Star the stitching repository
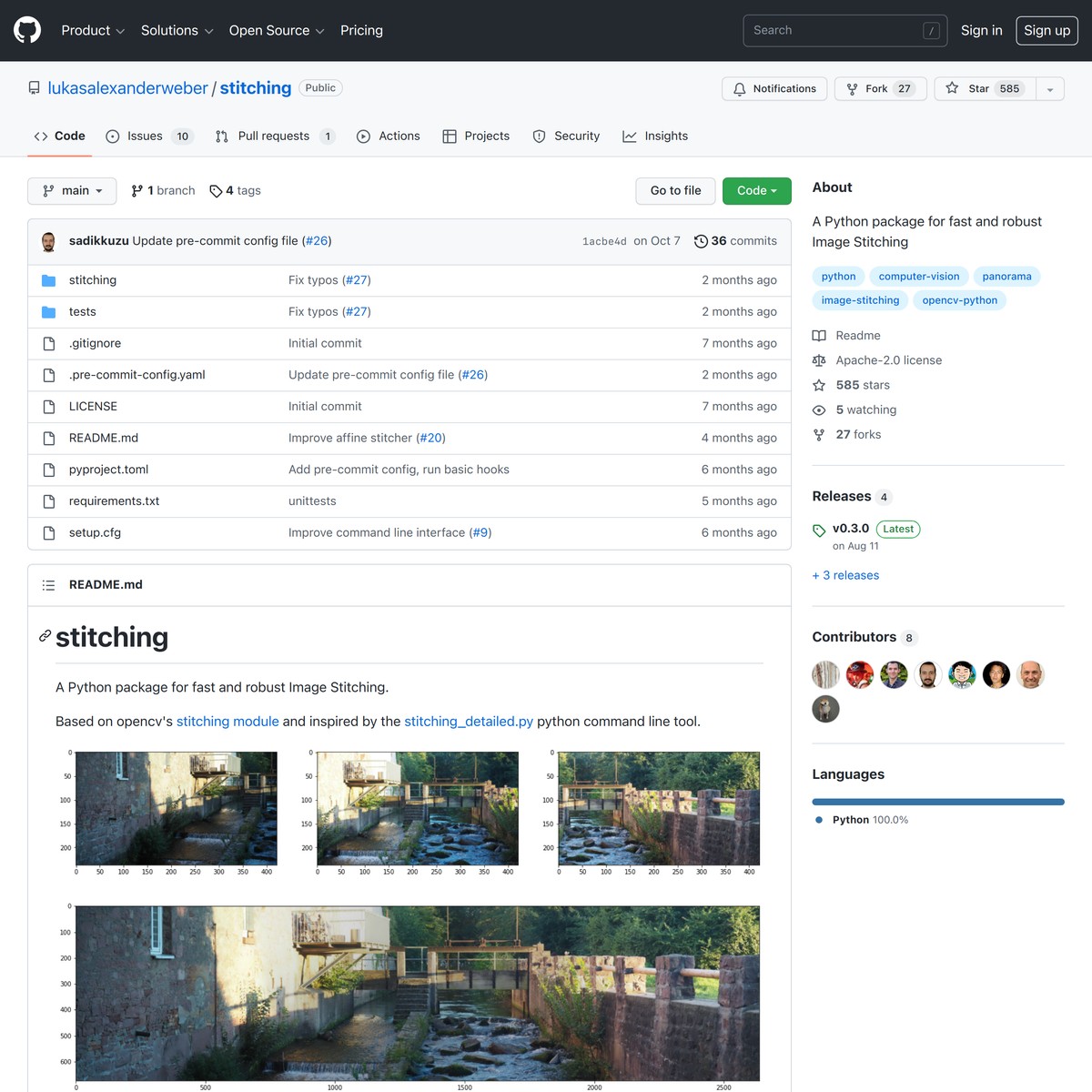Screen dimensions: 1092x1092 click(x=985, y=88)
